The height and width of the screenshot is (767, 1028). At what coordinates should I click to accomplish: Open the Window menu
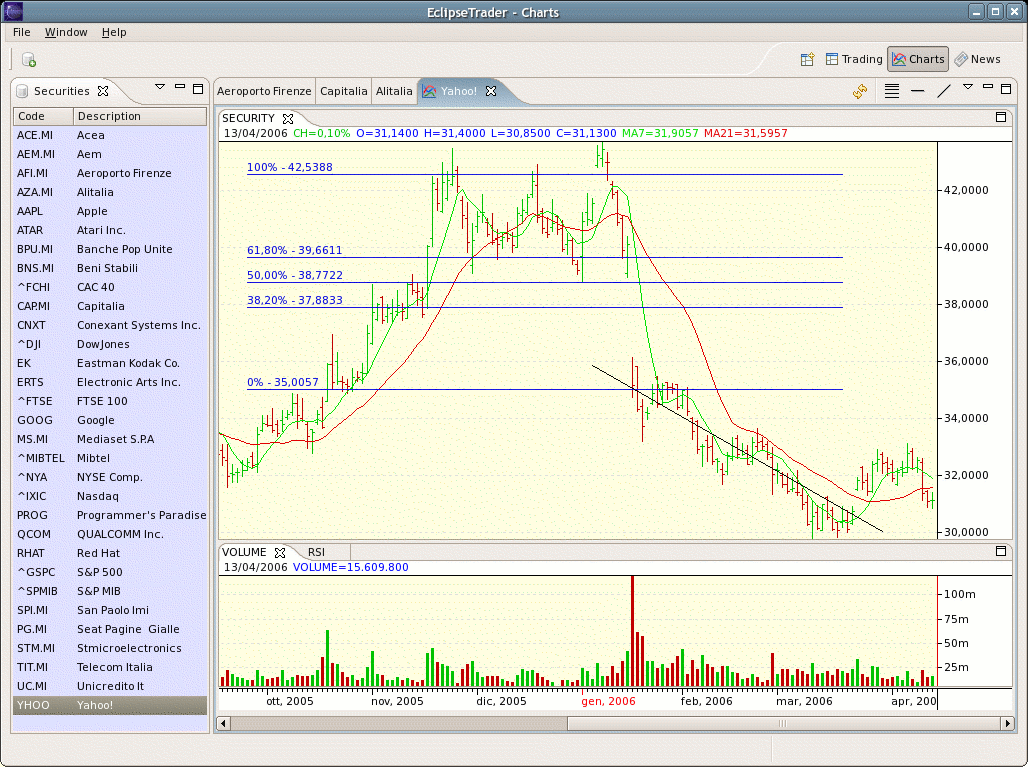click(66, 32)
